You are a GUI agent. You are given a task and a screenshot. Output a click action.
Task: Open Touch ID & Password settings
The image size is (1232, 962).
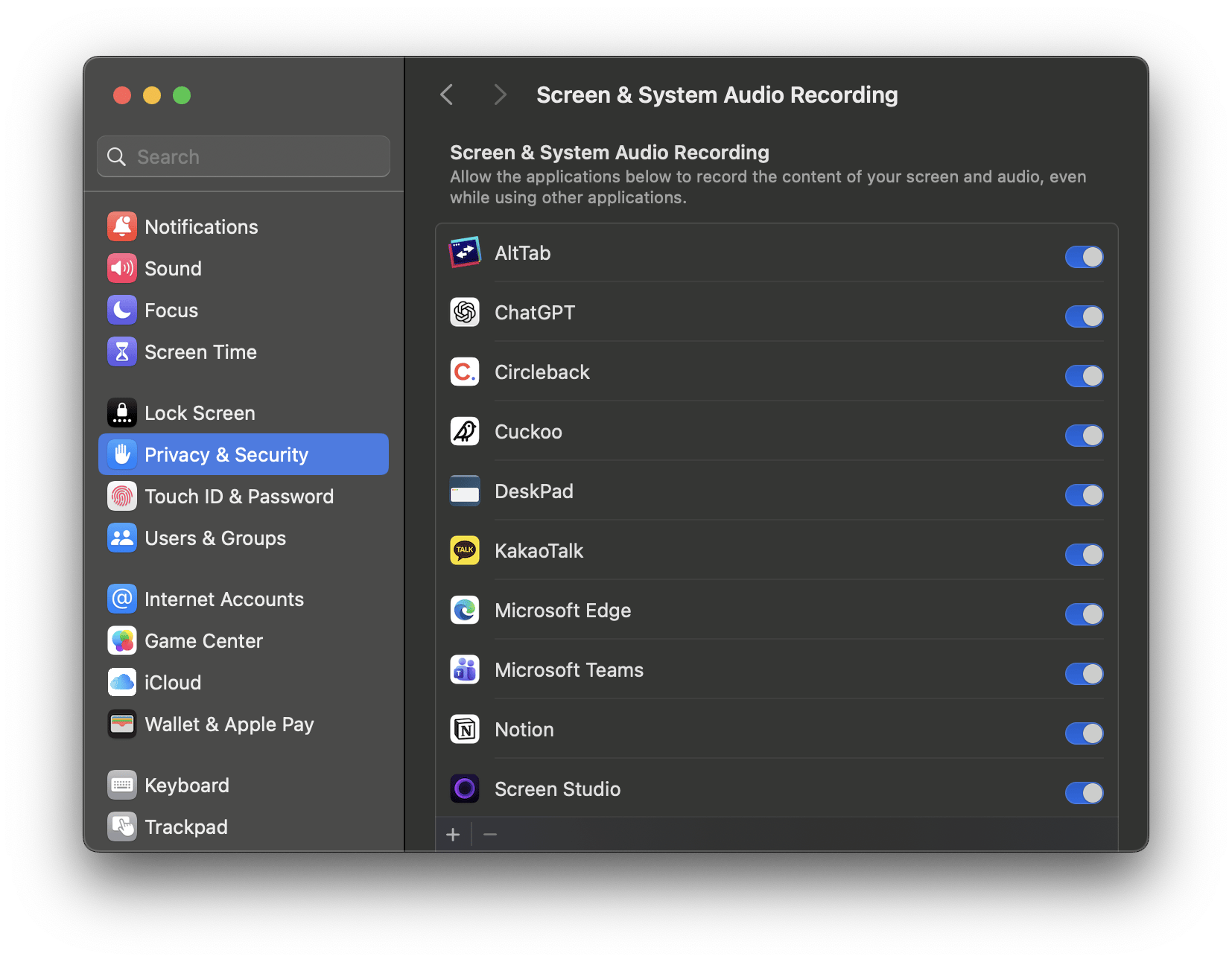(x=244, y=496)
